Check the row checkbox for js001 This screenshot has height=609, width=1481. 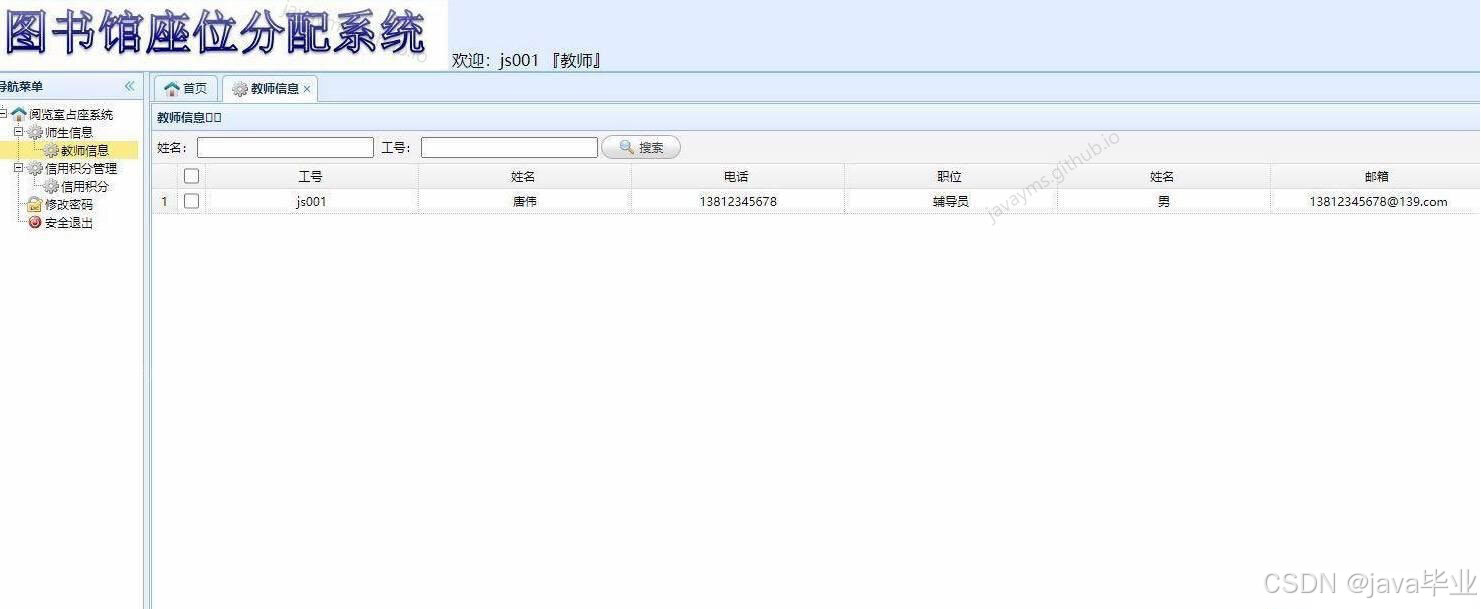click(x=192, y=201)
